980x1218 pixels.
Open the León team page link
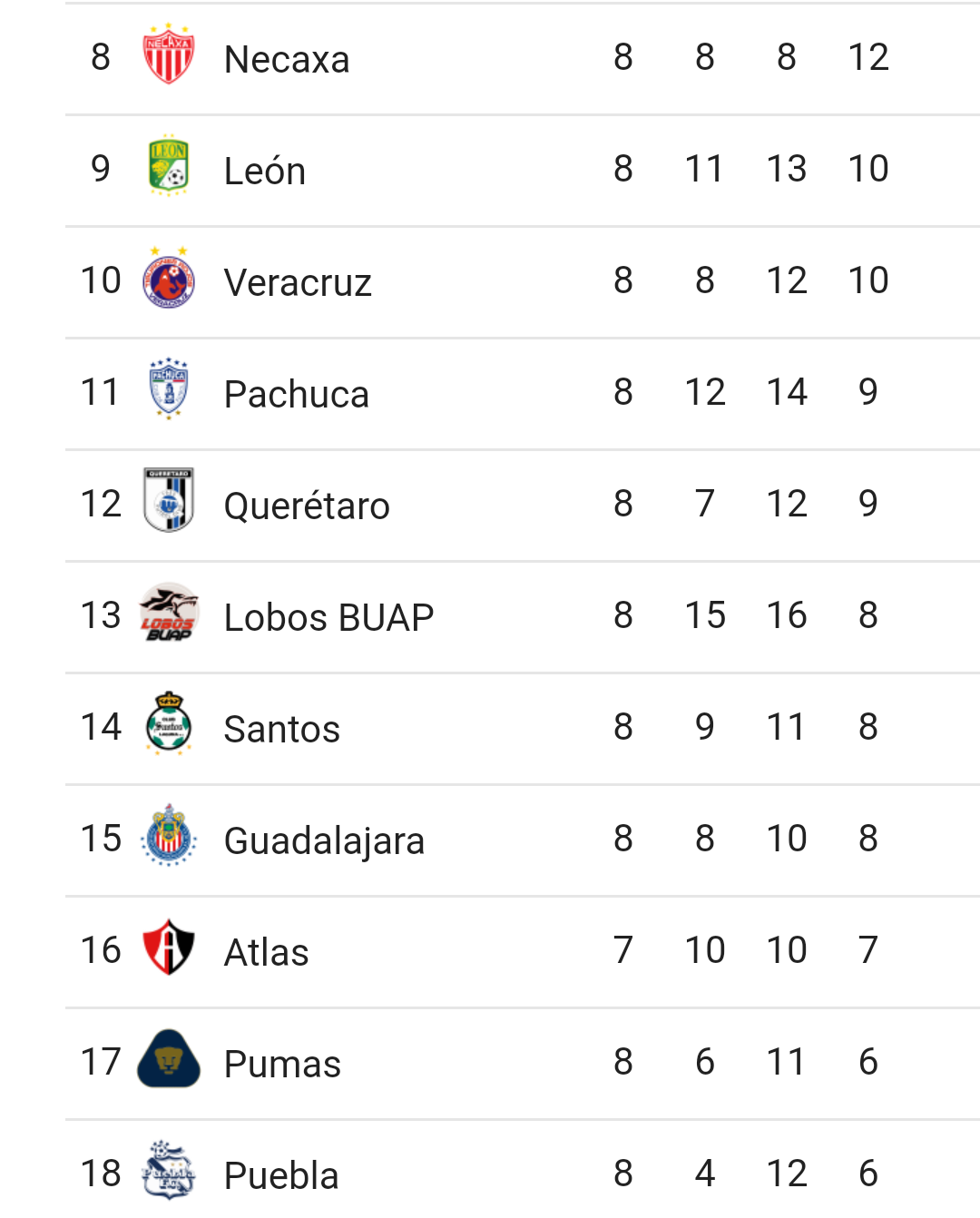click(265, 171)
